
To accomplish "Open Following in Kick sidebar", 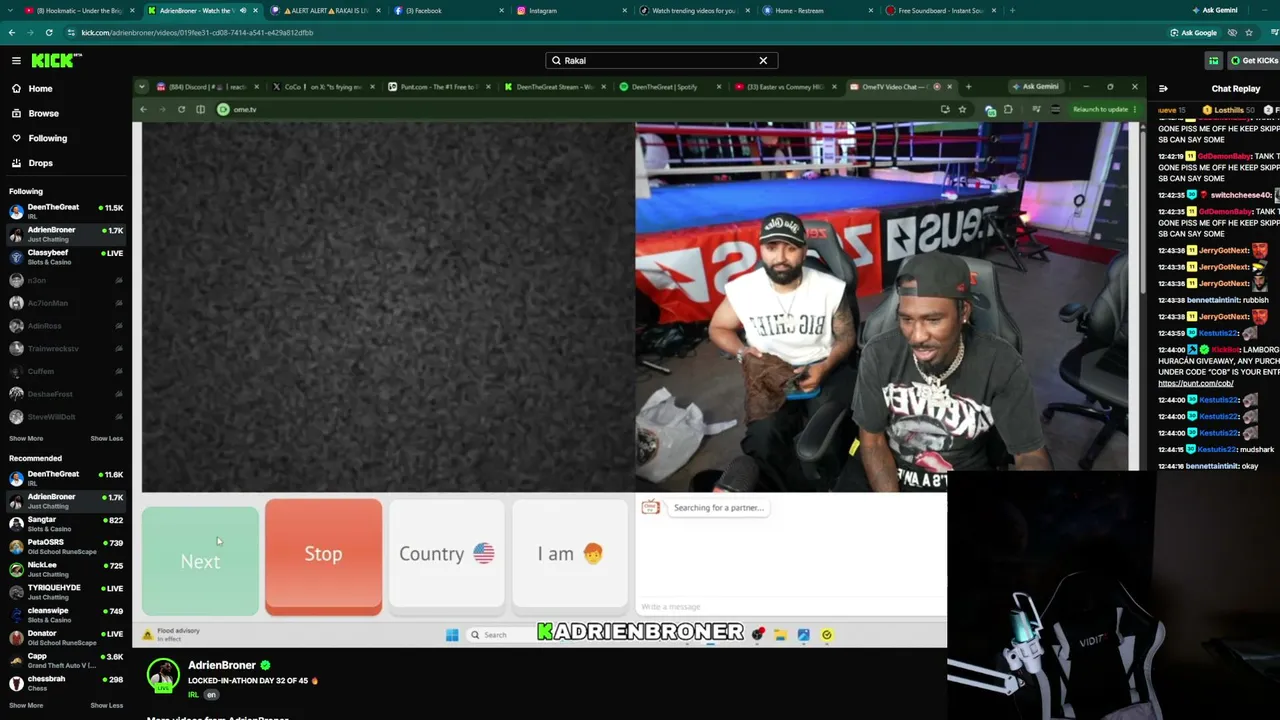I will click(47, 138).
